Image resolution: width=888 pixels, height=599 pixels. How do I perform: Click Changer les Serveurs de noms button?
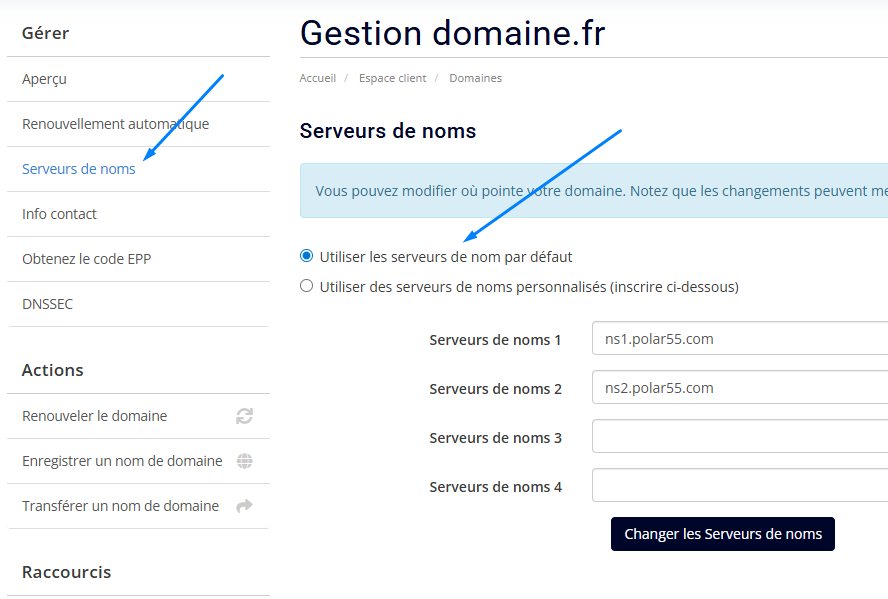click(x=723, y=534)
